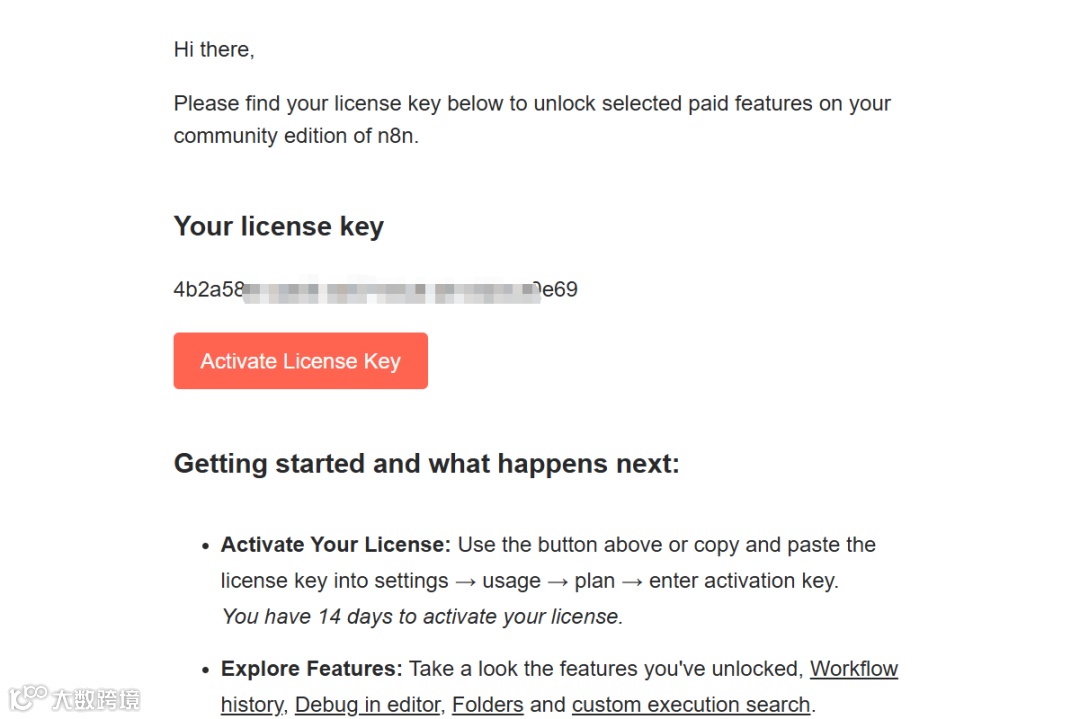Click the bold "Explore Features:" label
This screenshot has width=1080, height=719.
(311, 669)
